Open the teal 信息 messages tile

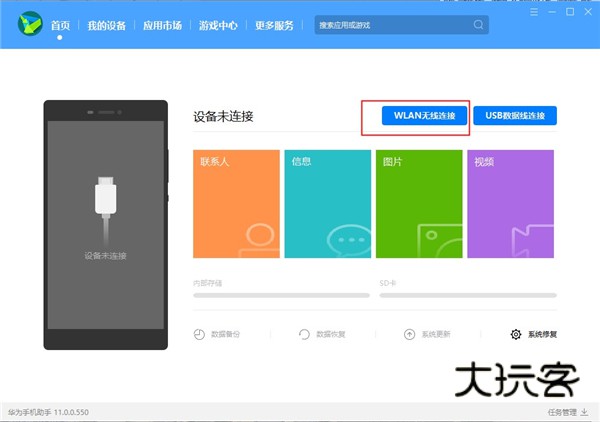(x=326, y=204)
